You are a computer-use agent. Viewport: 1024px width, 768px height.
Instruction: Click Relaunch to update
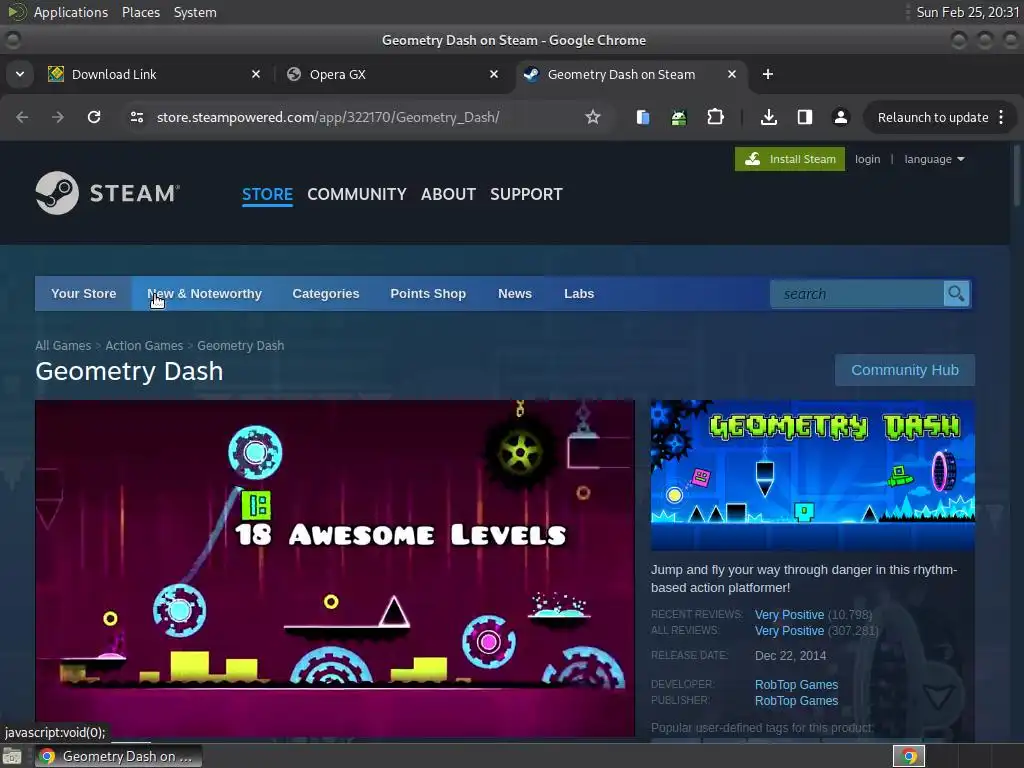click(x=933, y=118)
